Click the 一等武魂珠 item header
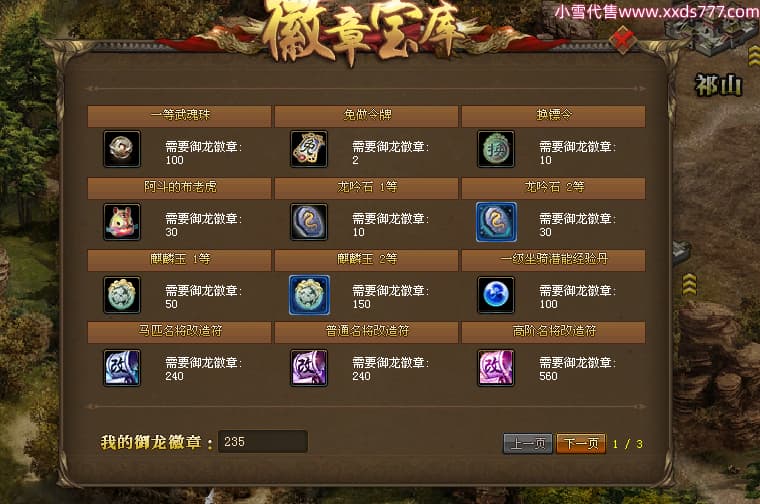The height and width of the screenshot is (504, 760). point(179,115)
